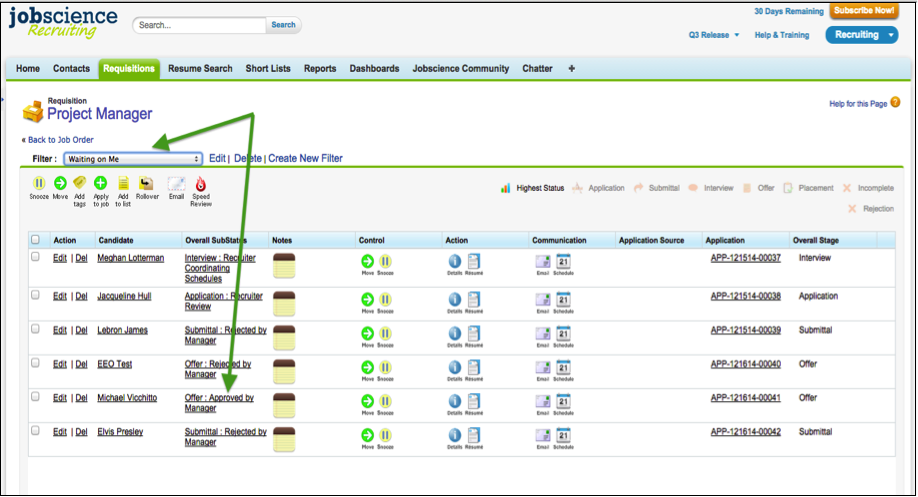
Task: Add a new tab with plus icon
Action: pyautogui.click(x=571, y=68)
